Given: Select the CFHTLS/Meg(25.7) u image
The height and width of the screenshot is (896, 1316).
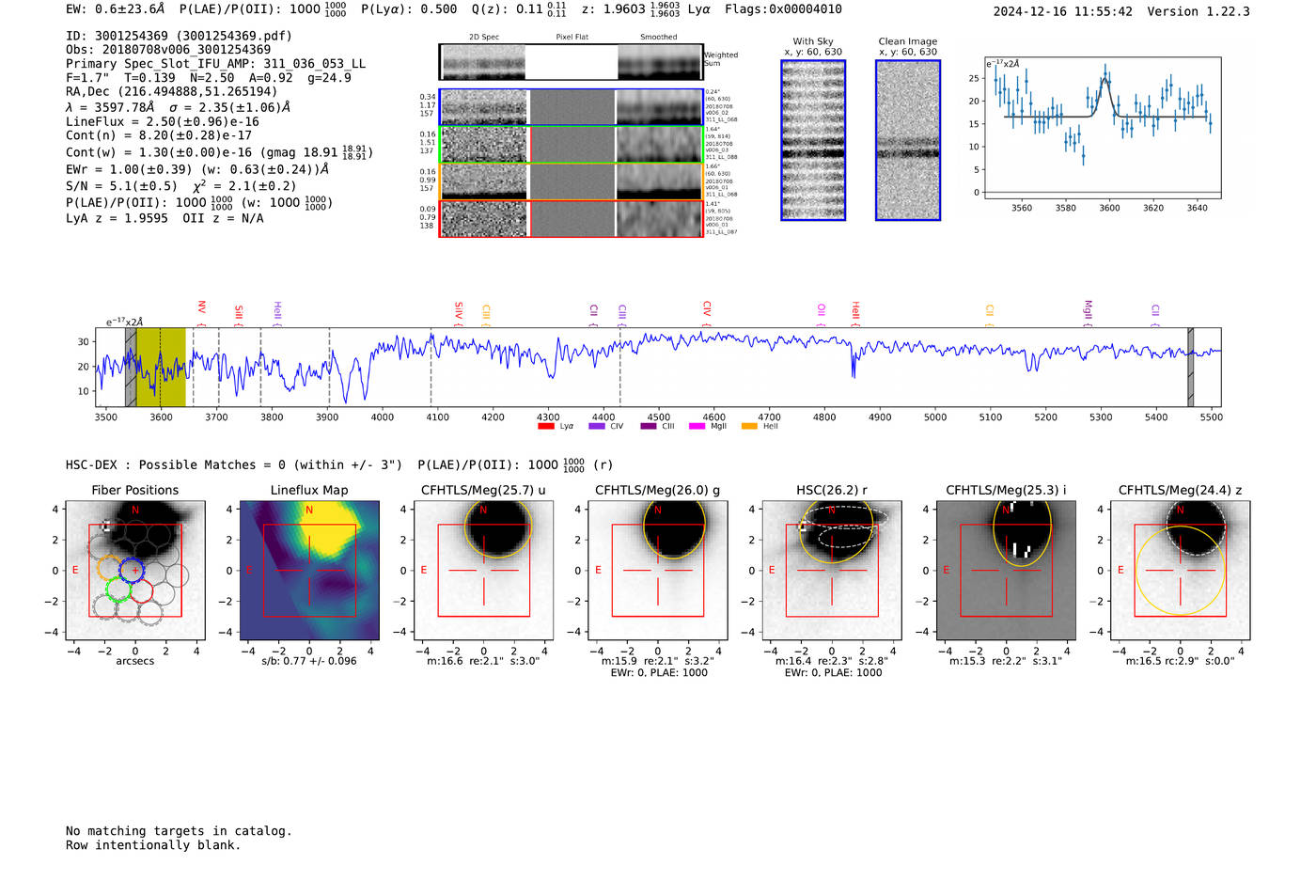Looking at the screenshot, I should [x=483, y=570].
